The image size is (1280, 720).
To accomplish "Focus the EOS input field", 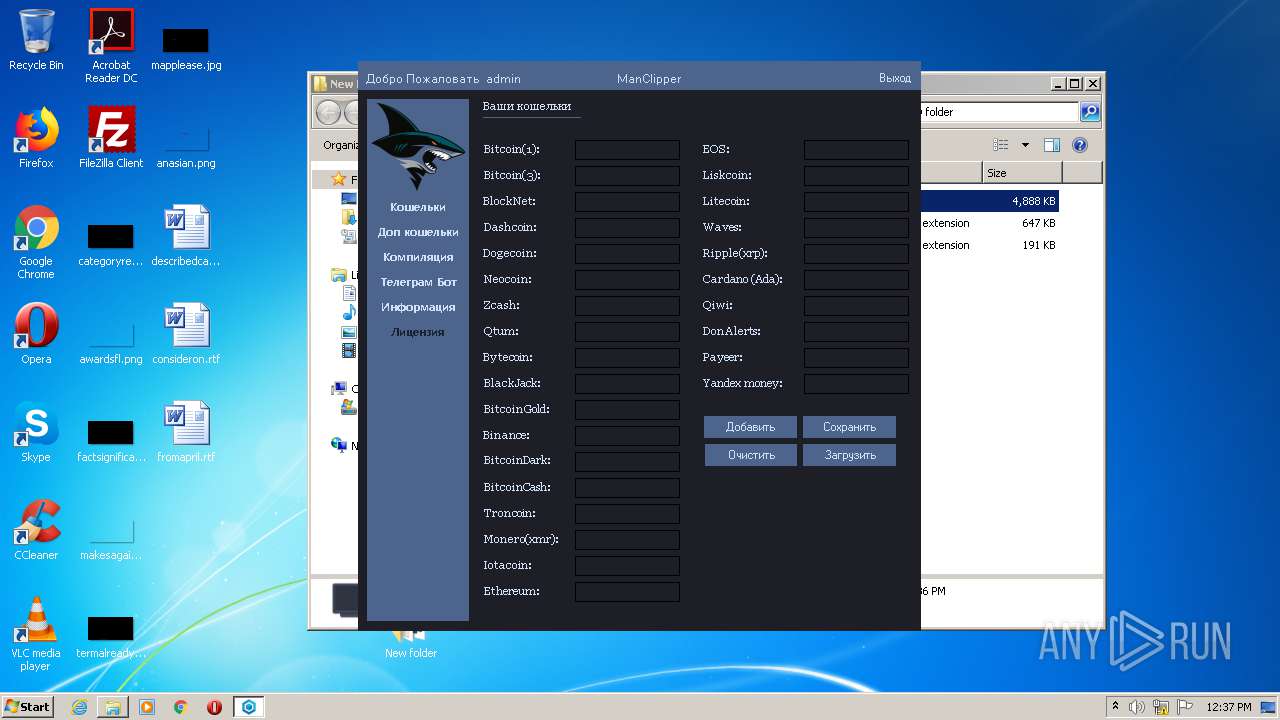I will (x=856, y=150).
